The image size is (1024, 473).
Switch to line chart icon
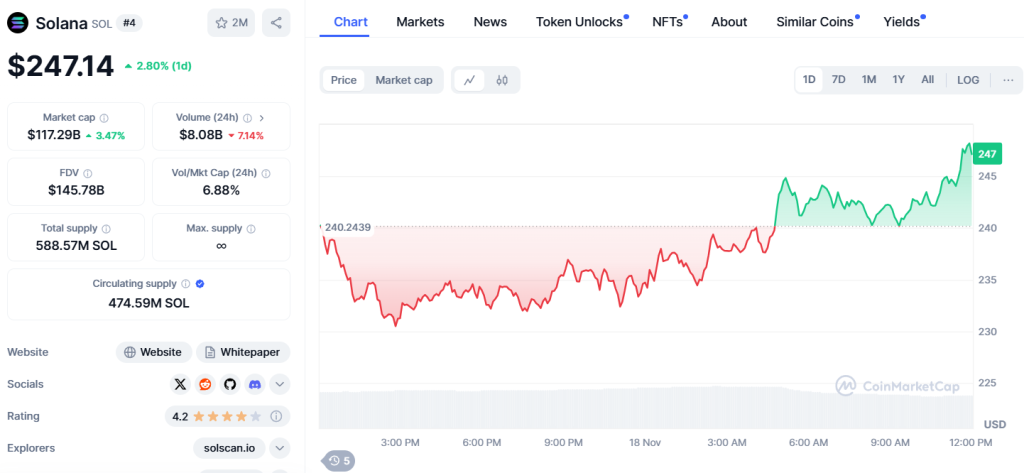pos(470,80)
